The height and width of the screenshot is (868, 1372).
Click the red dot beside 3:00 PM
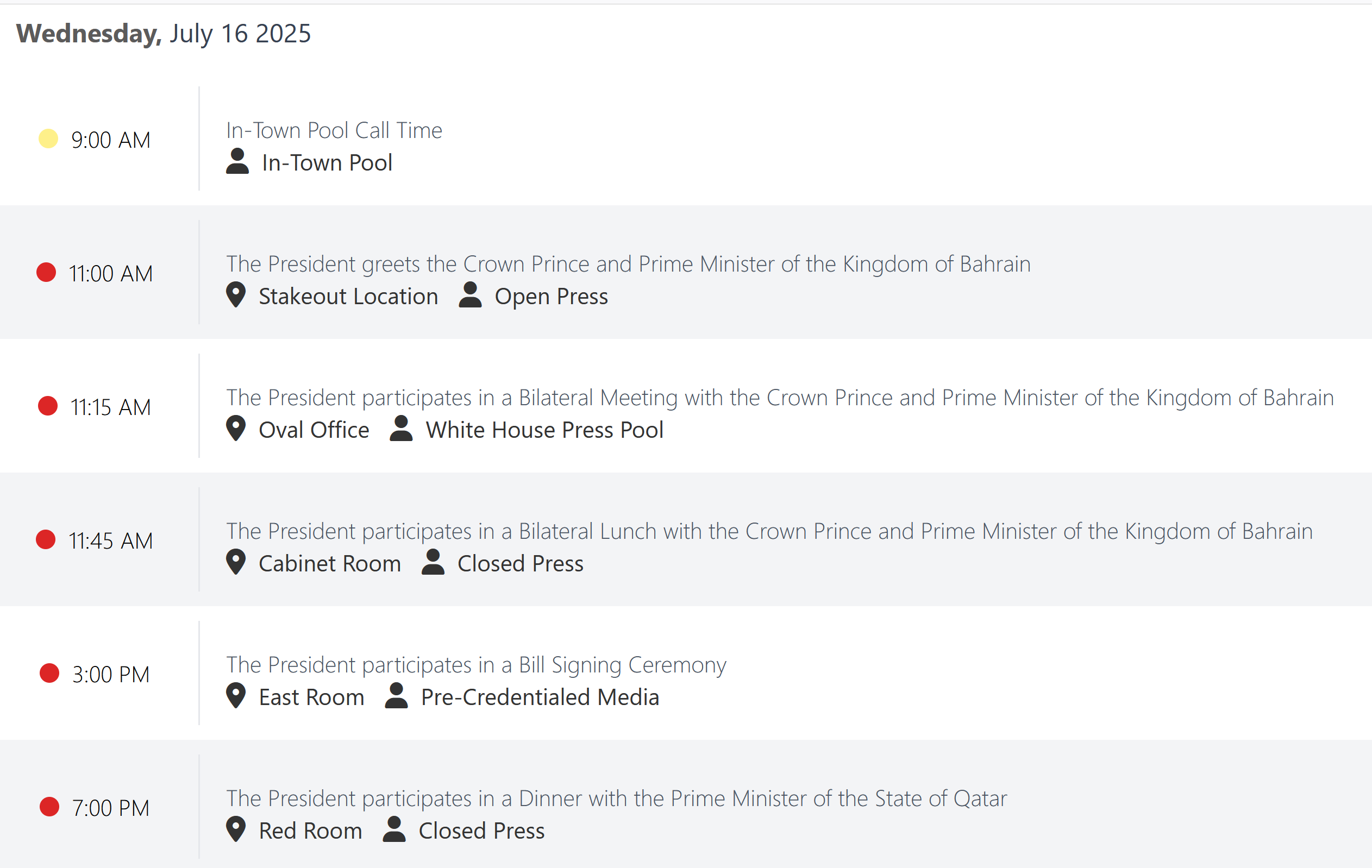49,673
